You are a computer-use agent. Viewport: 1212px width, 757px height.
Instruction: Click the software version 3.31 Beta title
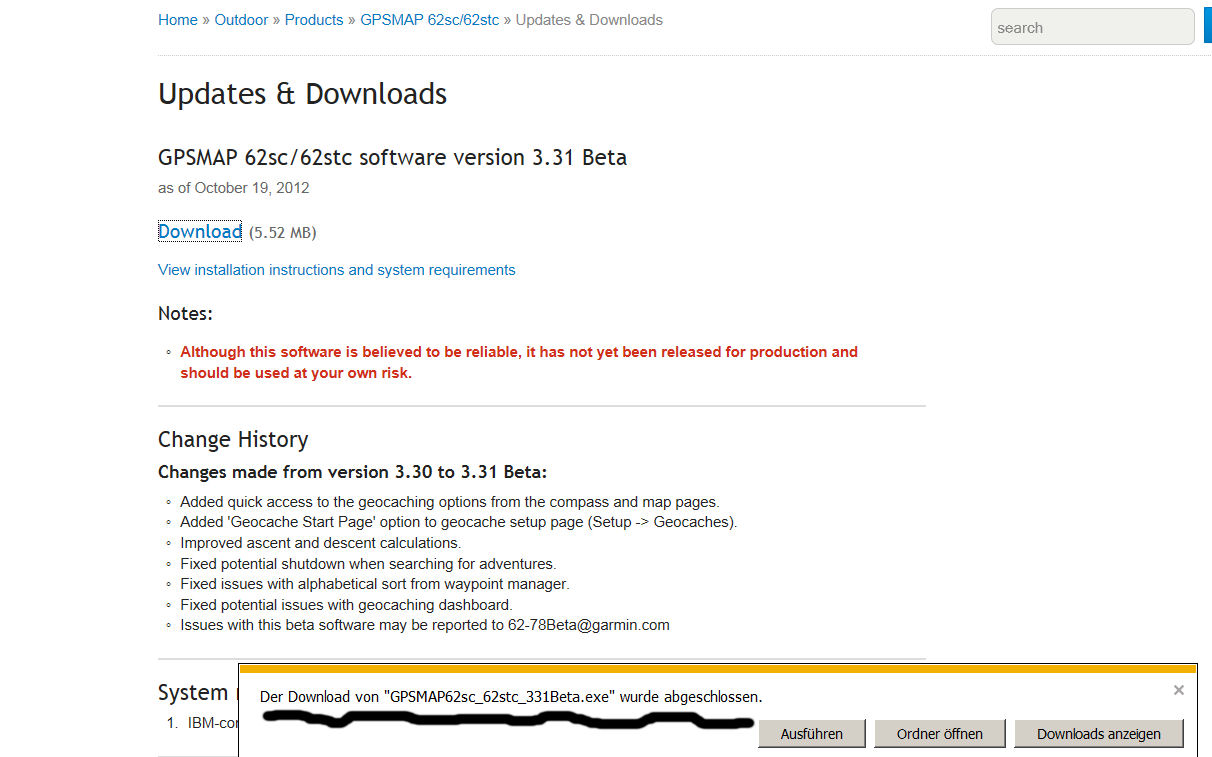pyautogui.click(x=392, y=158)
